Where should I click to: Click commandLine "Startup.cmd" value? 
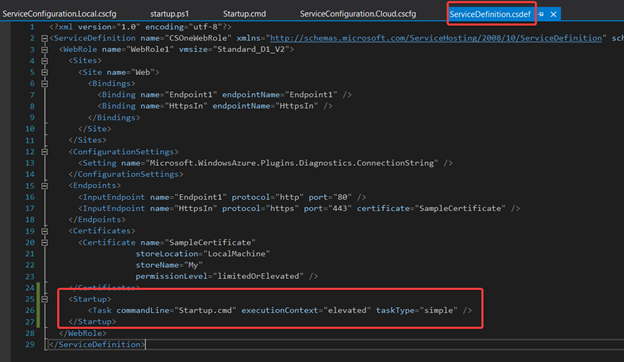pos(205,310)
